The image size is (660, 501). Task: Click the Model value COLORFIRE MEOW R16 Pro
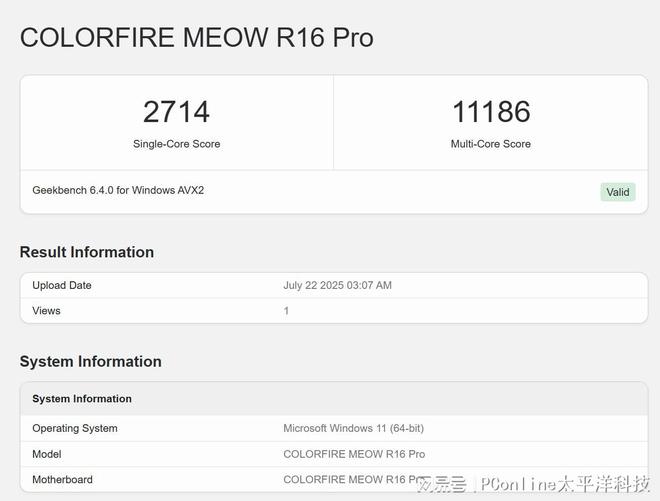click(354, 454)
